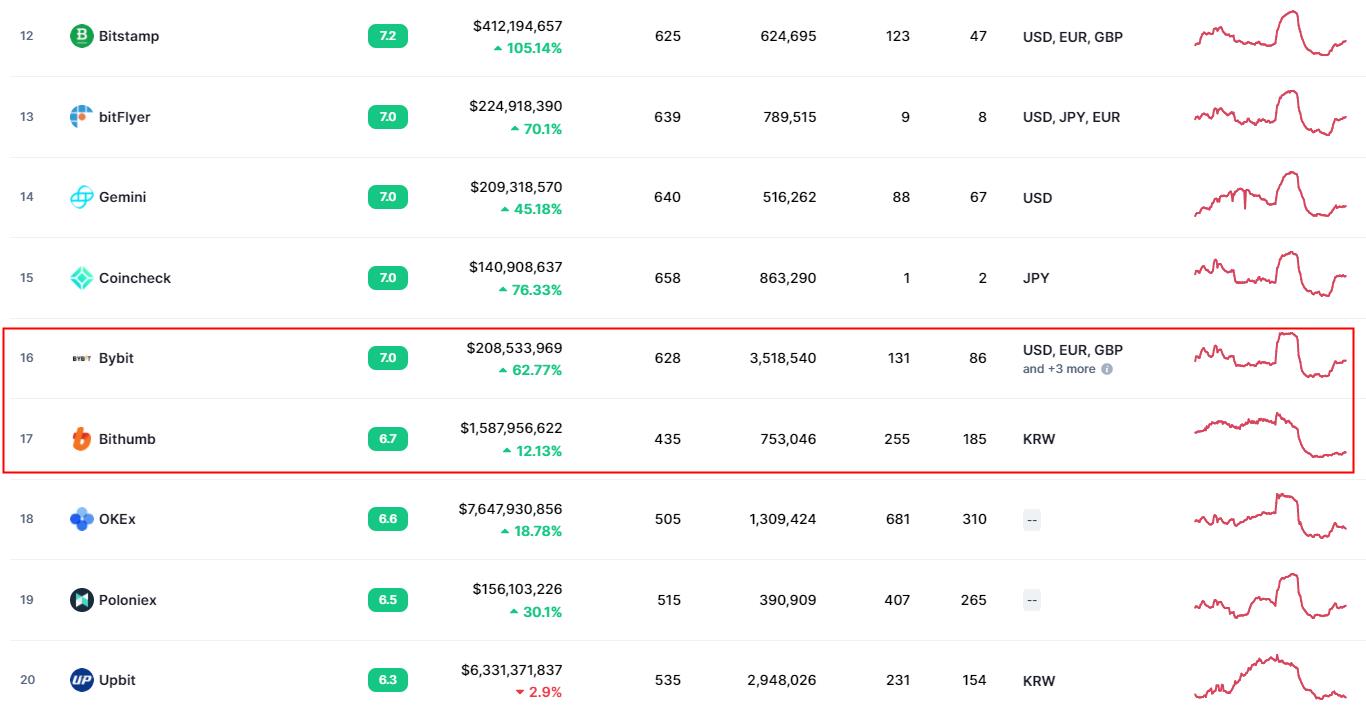The width and height of the screenshot is (1366, 716).
Task: Click bitFlyer's 7.0 exchange score badge
Action: (388, 117)
